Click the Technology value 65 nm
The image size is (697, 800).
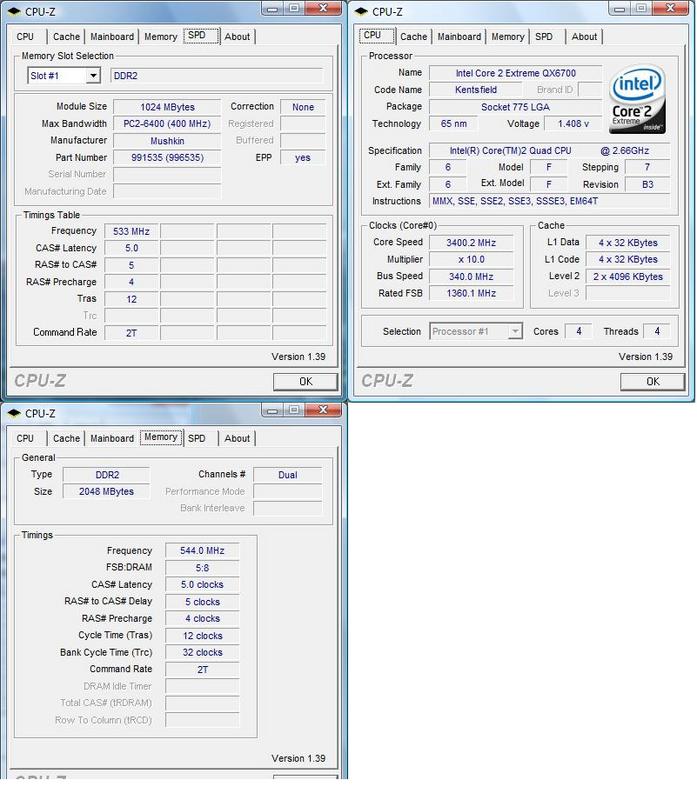454,124
